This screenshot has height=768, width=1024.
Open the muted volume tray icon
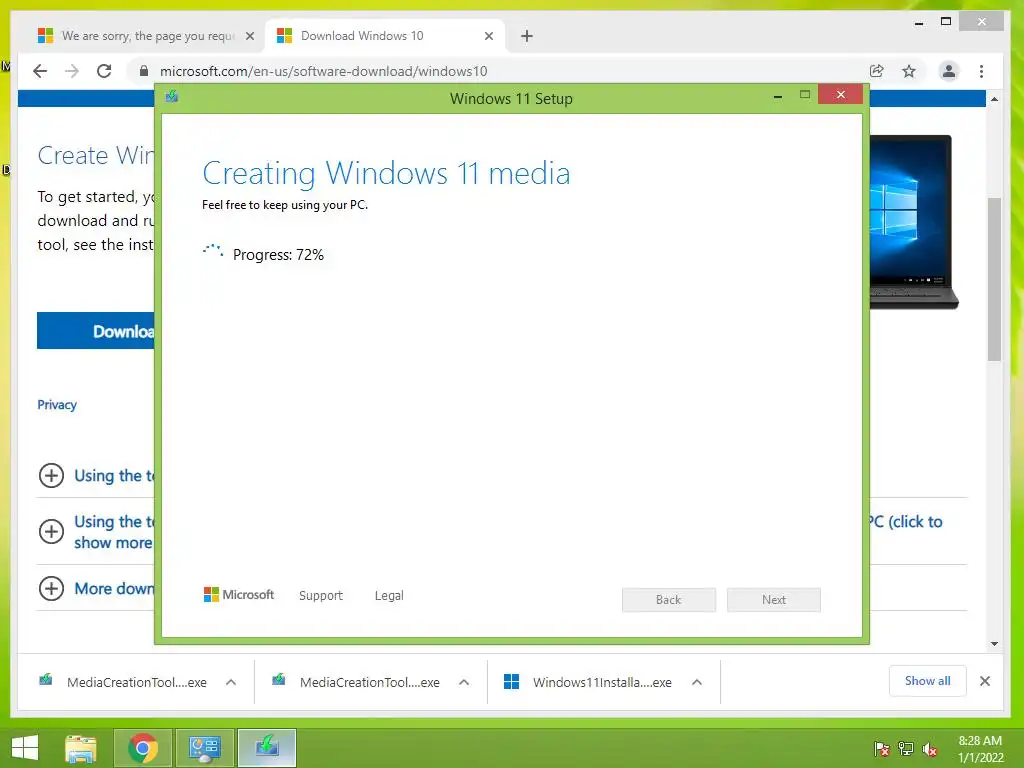coord(930,749)
